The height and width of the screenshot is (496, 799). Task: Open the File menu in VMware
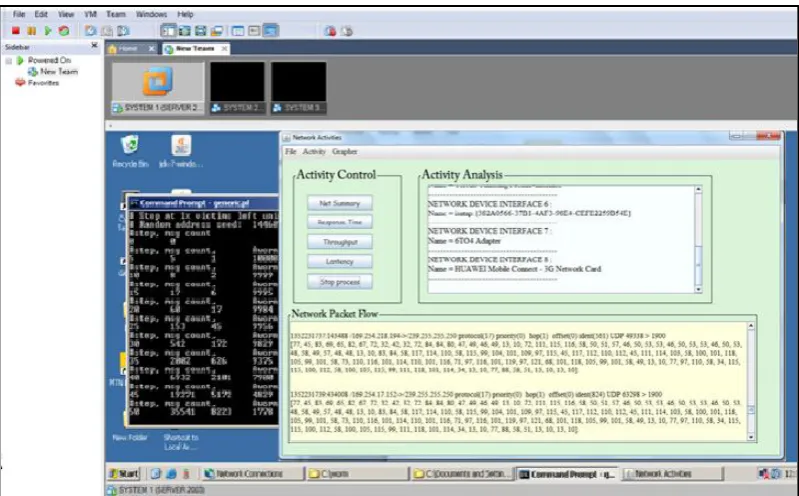(x=19, y=14)
